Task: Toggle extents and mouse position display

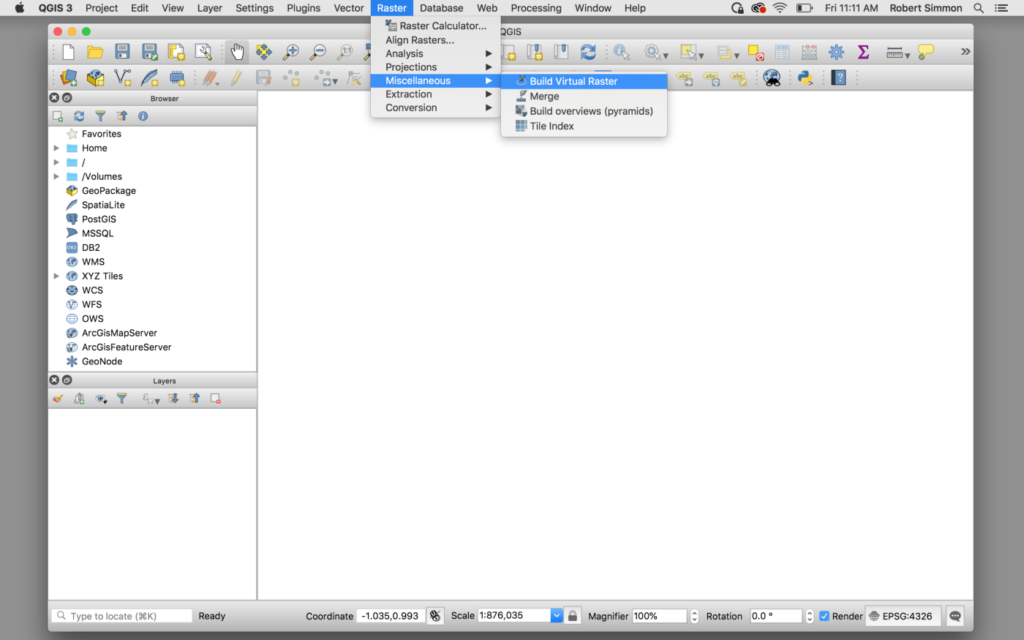Action: coord(435,616)
